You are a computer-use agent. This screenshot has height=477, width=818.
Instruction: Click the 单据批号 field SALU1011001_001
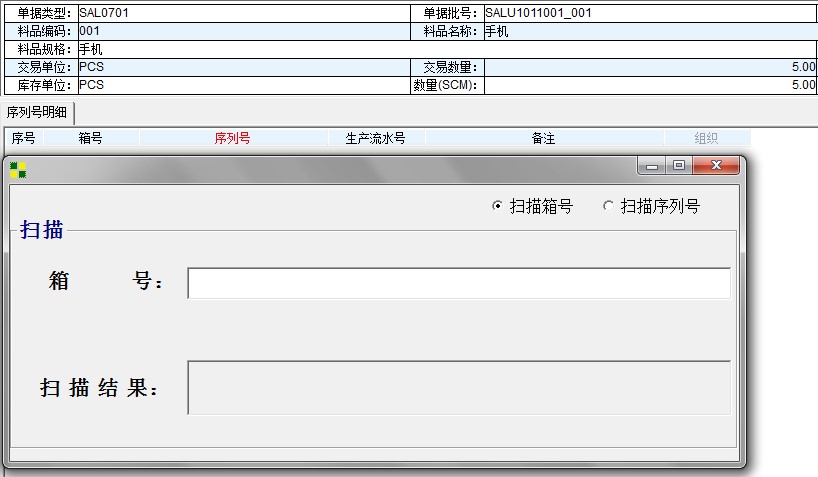click(648, 13)
